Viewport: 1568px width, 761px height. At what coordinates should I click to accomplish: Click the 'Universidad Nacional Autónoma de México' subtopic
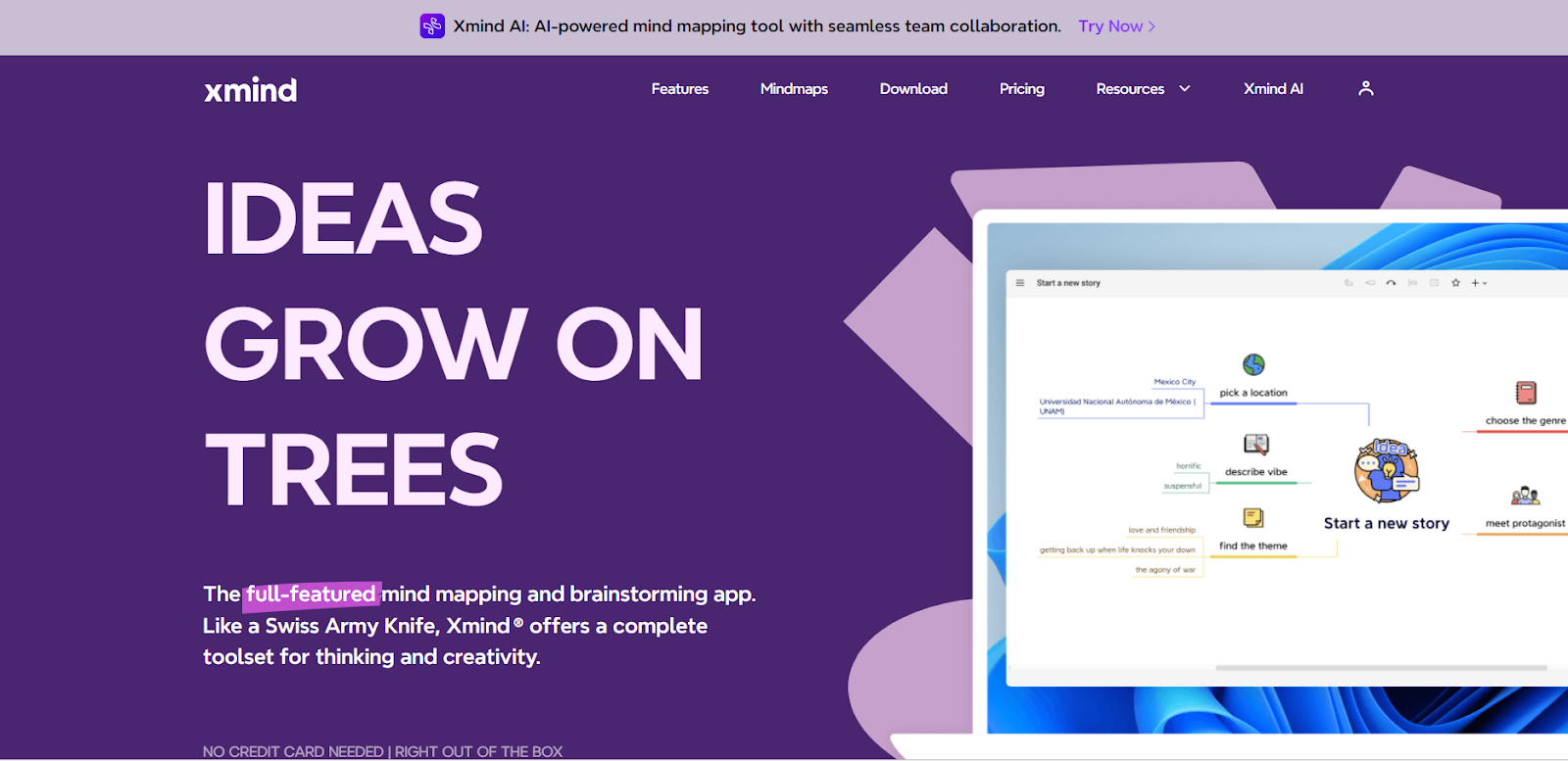(1117, 406)
